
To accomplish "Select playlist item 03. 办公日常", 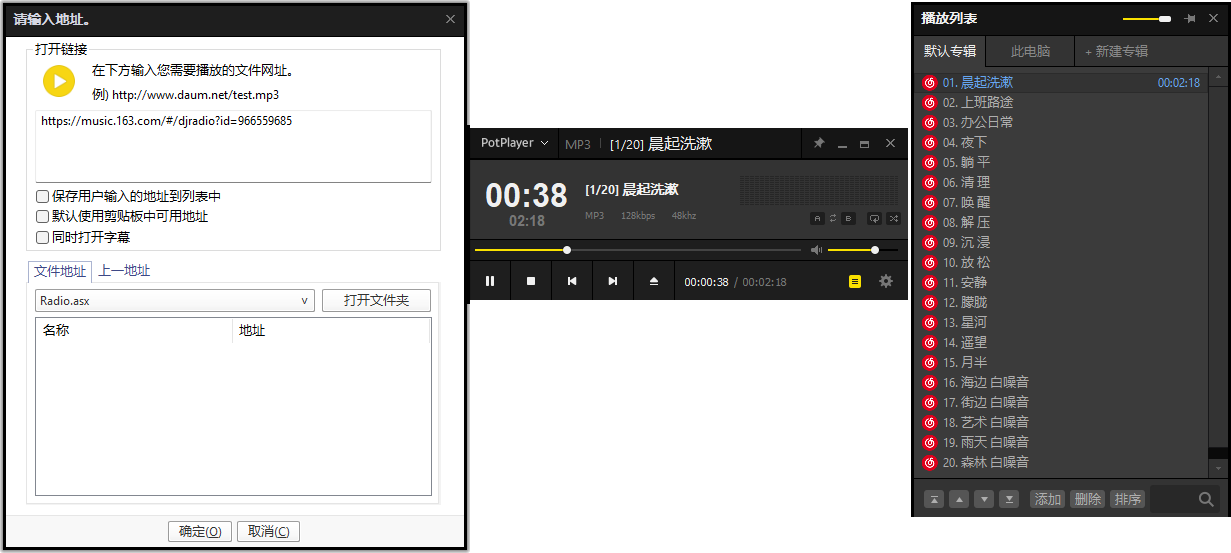I will 1061,122.
